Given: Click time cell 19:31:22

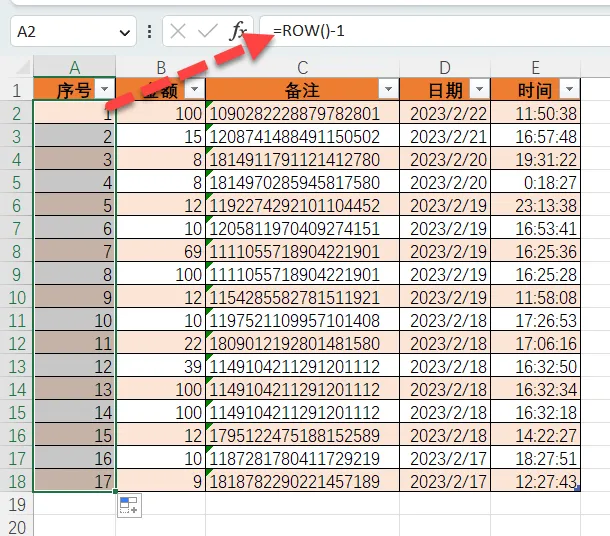Looking at the screenshot, I should (x=536, y=159).
